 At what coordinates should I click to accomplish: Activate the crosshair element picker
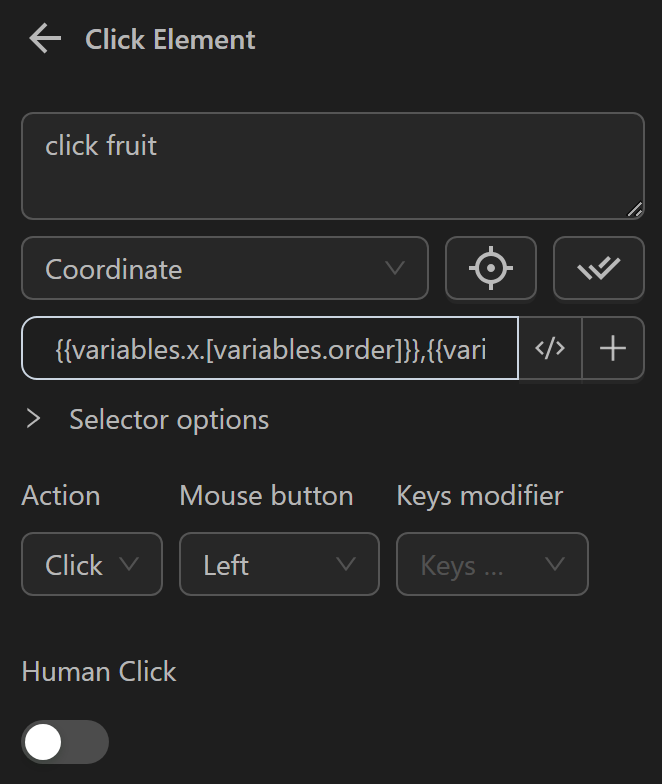pos(491,269)
